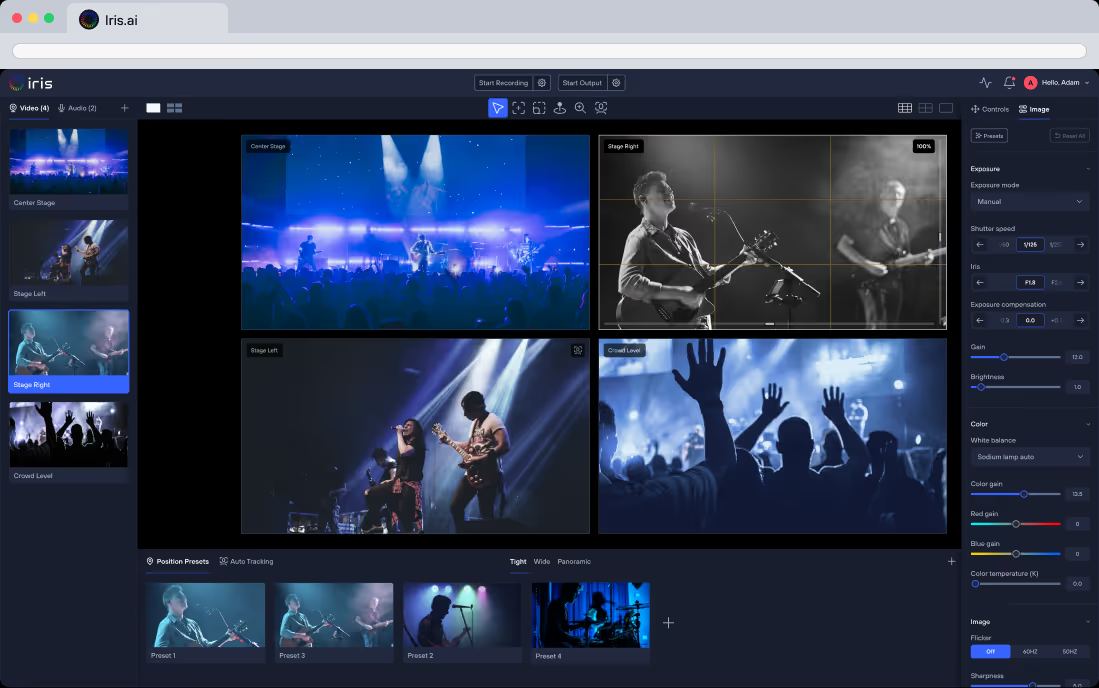The height and width of the screenshot is (688, 1099).
Task: Click Start Recording button
Action: [503, 83]
